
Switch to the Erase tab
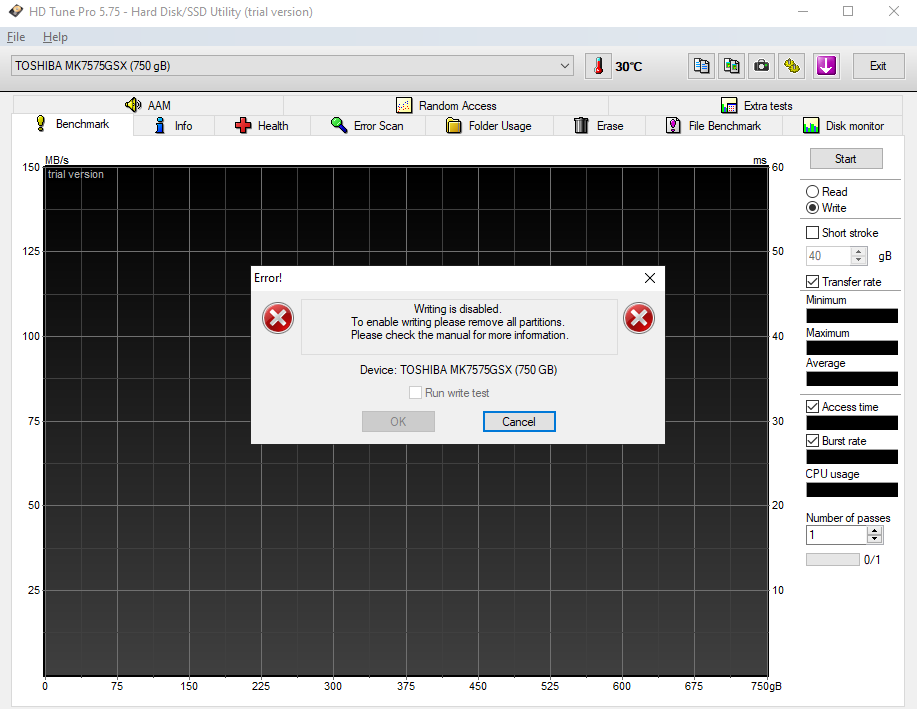(599, 126)
